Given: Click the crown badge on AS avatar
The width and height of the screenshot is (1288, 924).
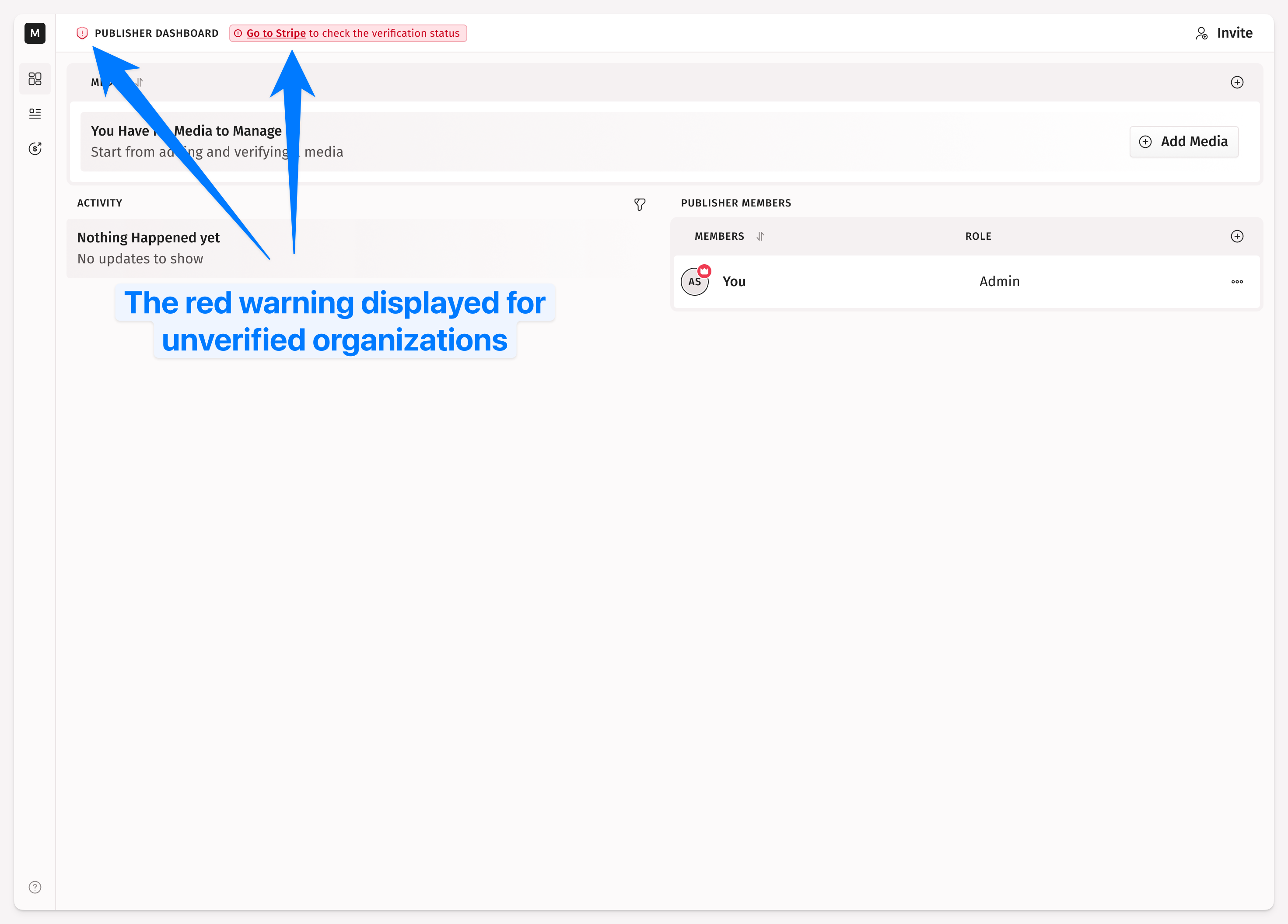Looking at the screenshot, I should (705, 270).
